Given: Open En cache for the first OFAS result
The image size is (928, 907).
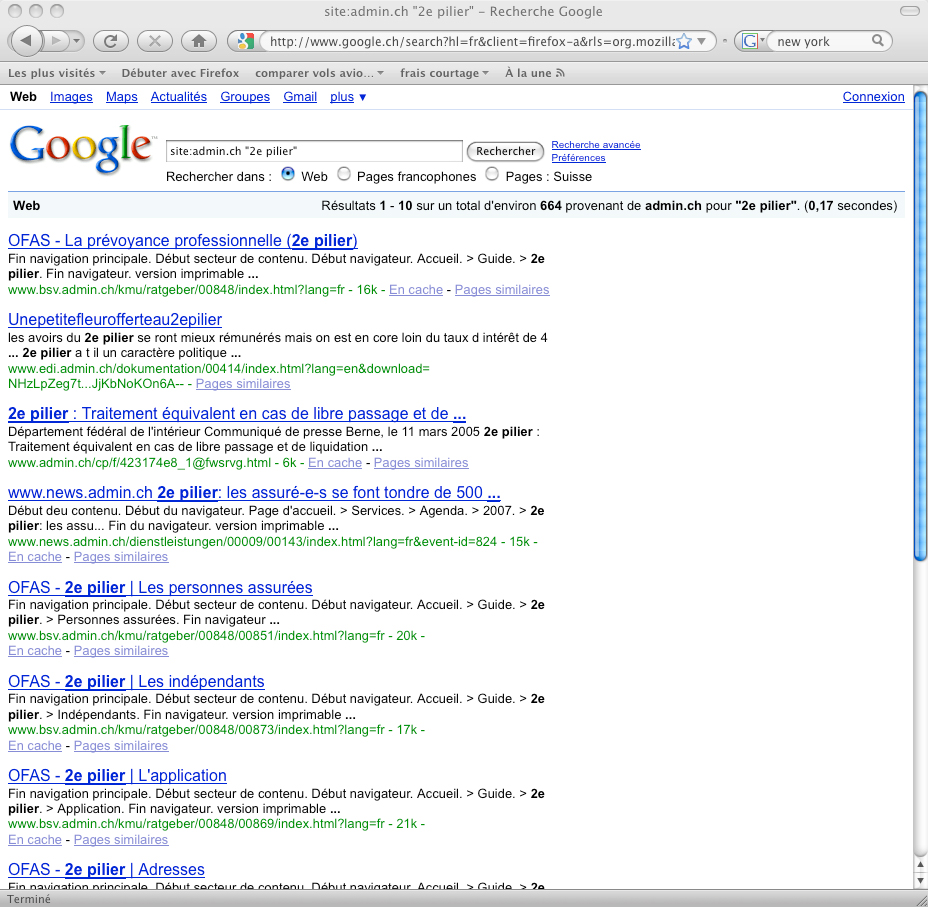Looking at the screenshot, I should pyautogui.click(x=416, y=289).
